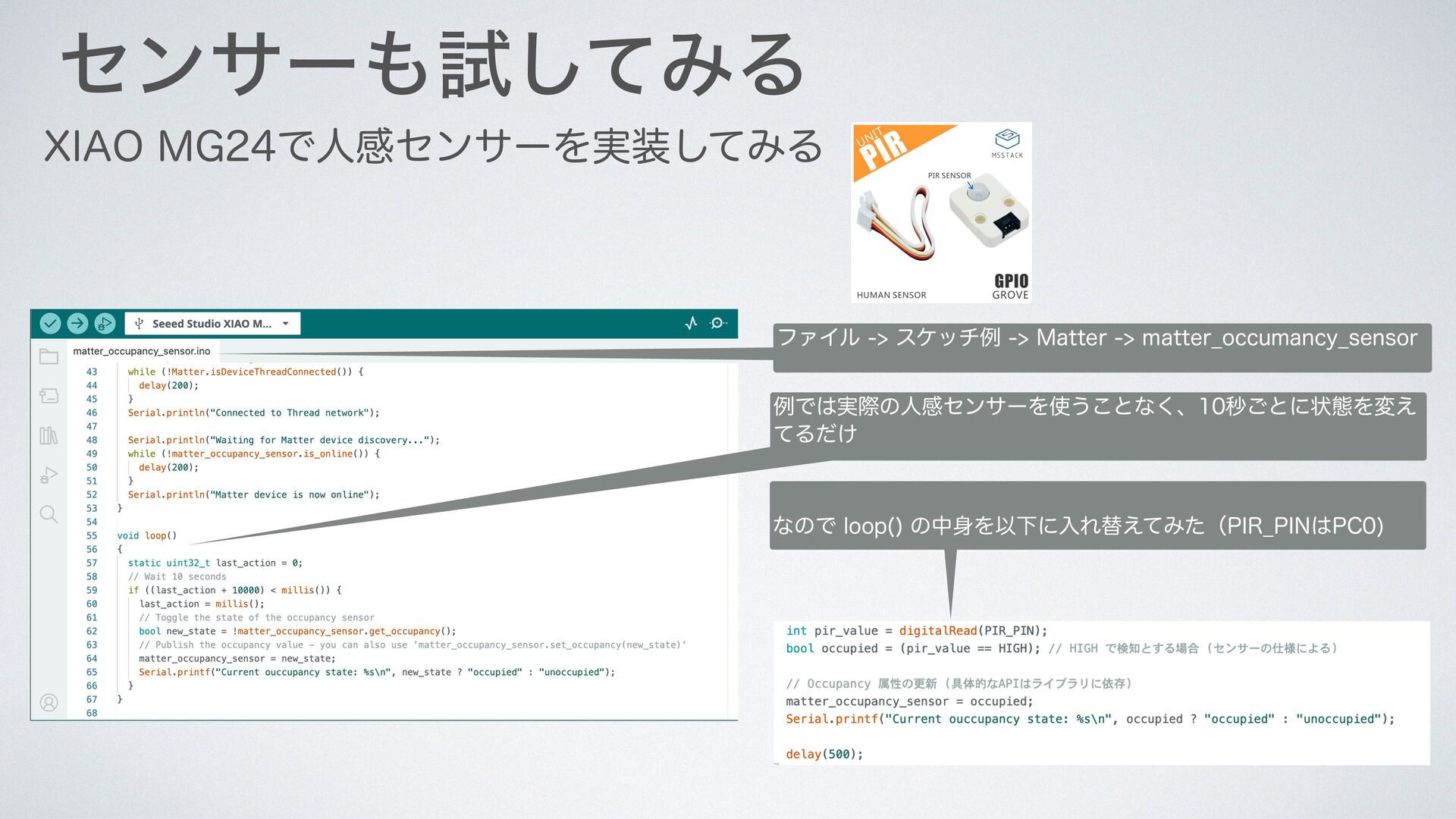Click the Upload arrow button
1456x819 pixels.
[77, 324]
